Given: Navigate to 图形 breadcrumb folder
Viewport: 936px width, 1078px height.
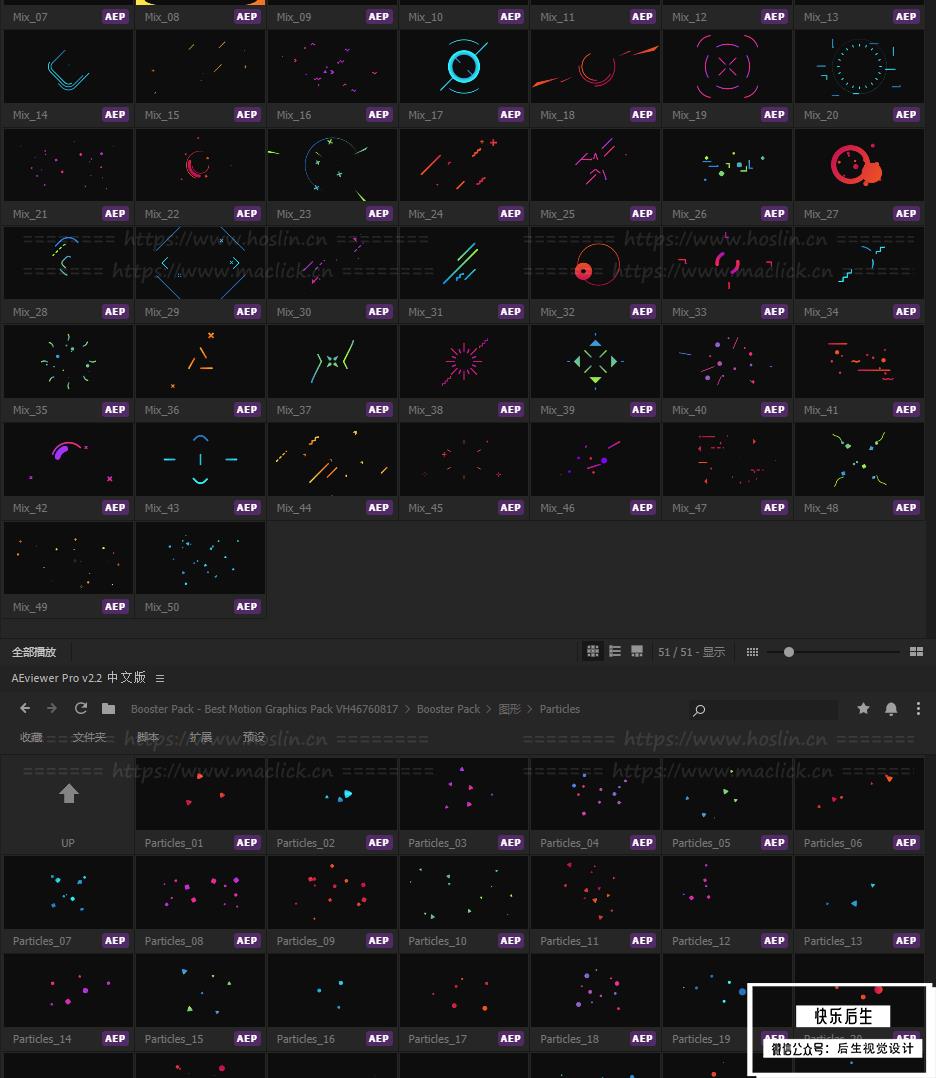Looking at the screenshot, I should pyautogui.click(x=510, y=709).
